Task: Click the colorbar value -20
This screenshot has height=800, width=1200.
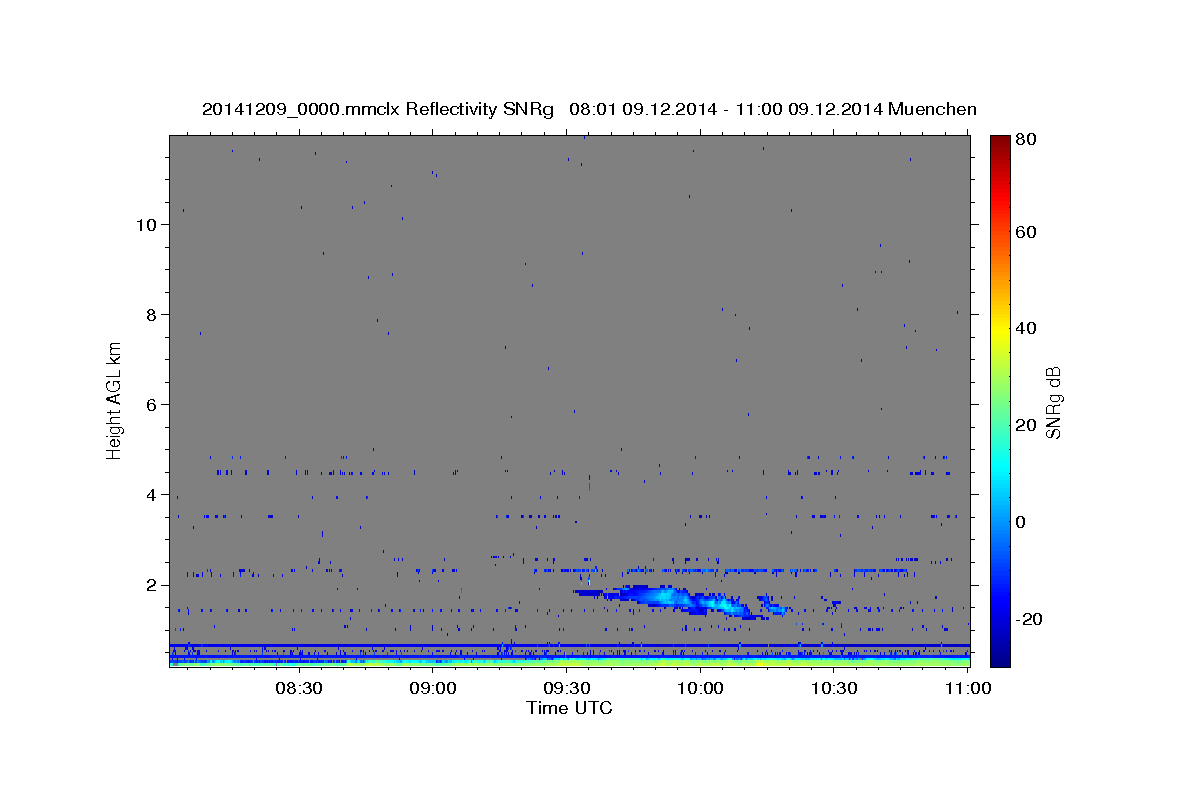Action: pos(1030,619)
